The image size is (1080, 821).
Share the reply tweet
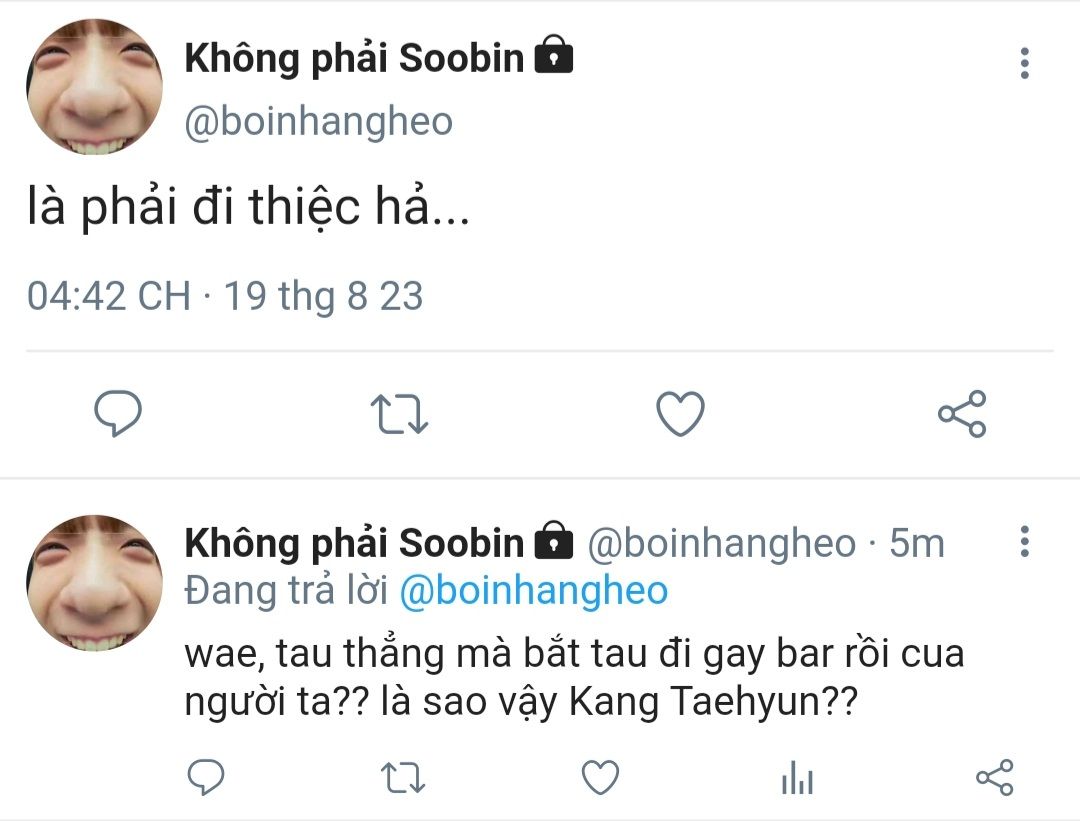click(x=993, y=777)
